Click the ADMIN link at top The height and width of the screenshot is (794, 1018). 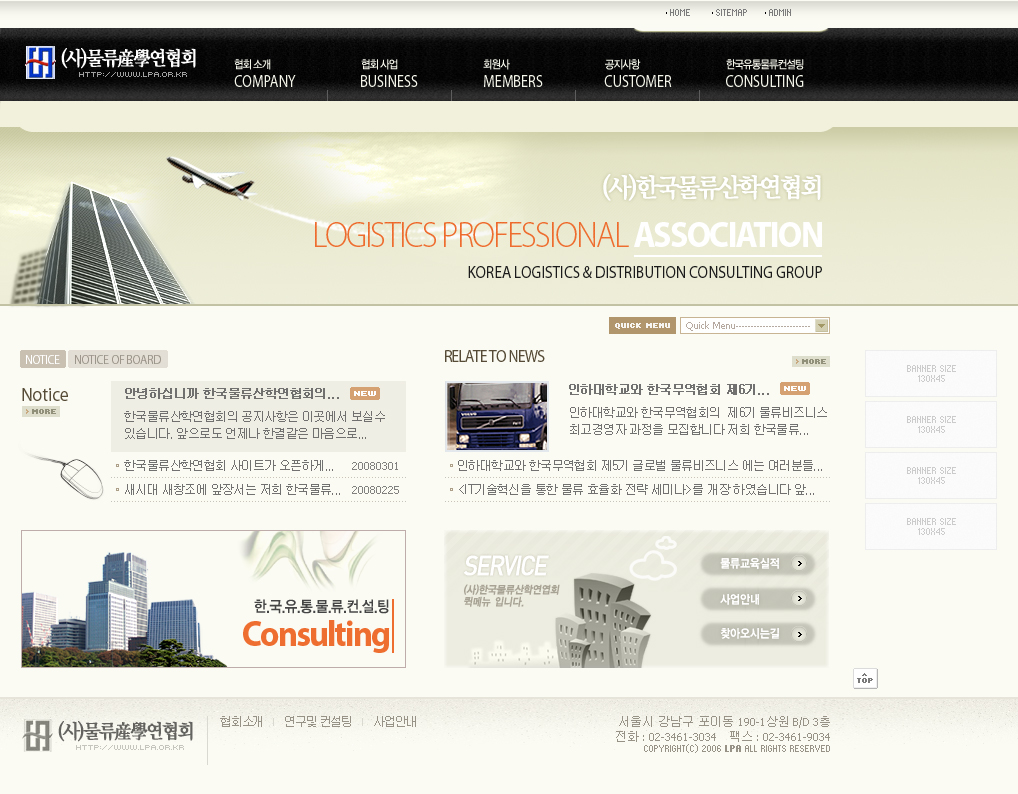[x=779, y=13]
